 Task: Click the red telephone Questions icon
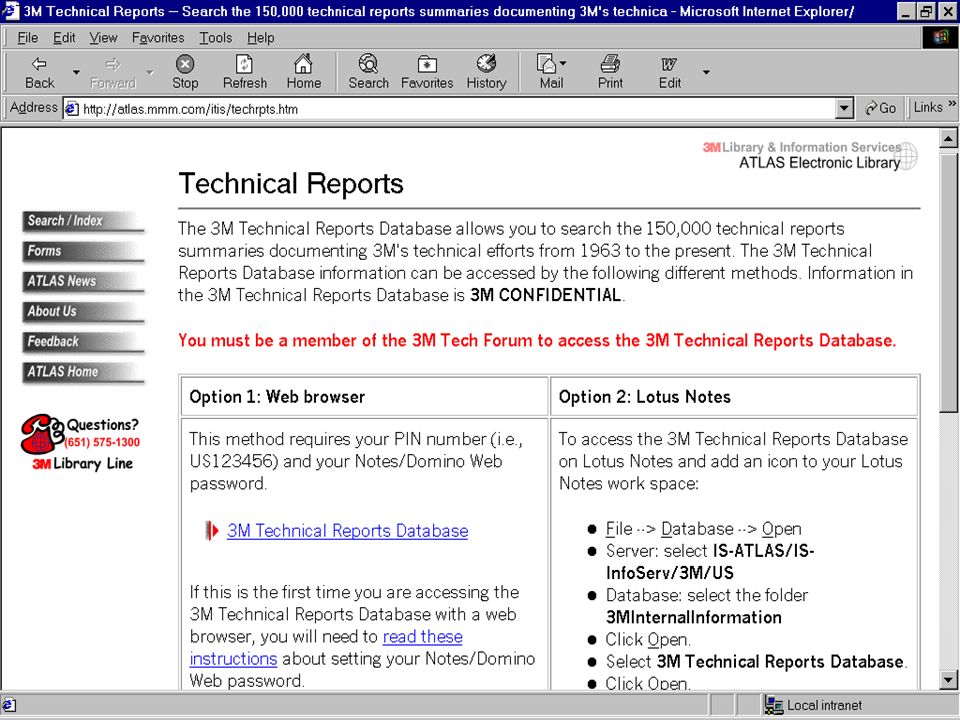click(x=42, y=433)
